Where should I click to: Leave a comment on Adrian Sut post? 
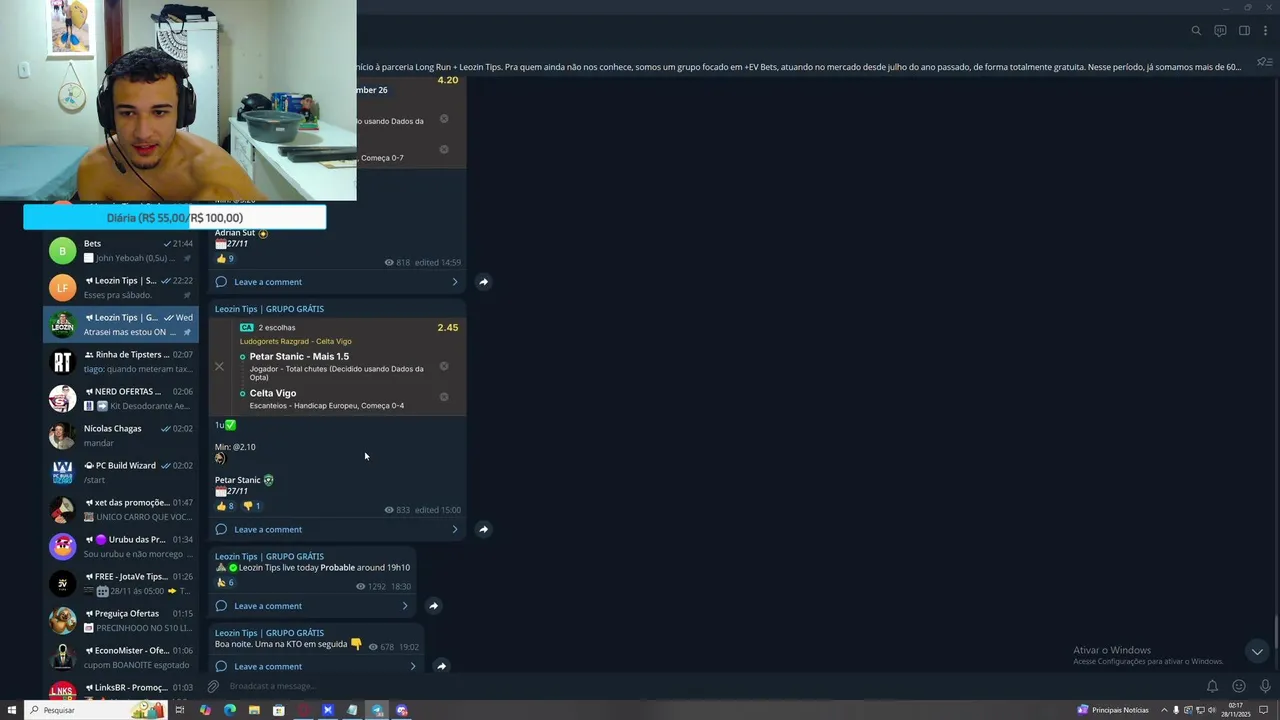point(267,282)
